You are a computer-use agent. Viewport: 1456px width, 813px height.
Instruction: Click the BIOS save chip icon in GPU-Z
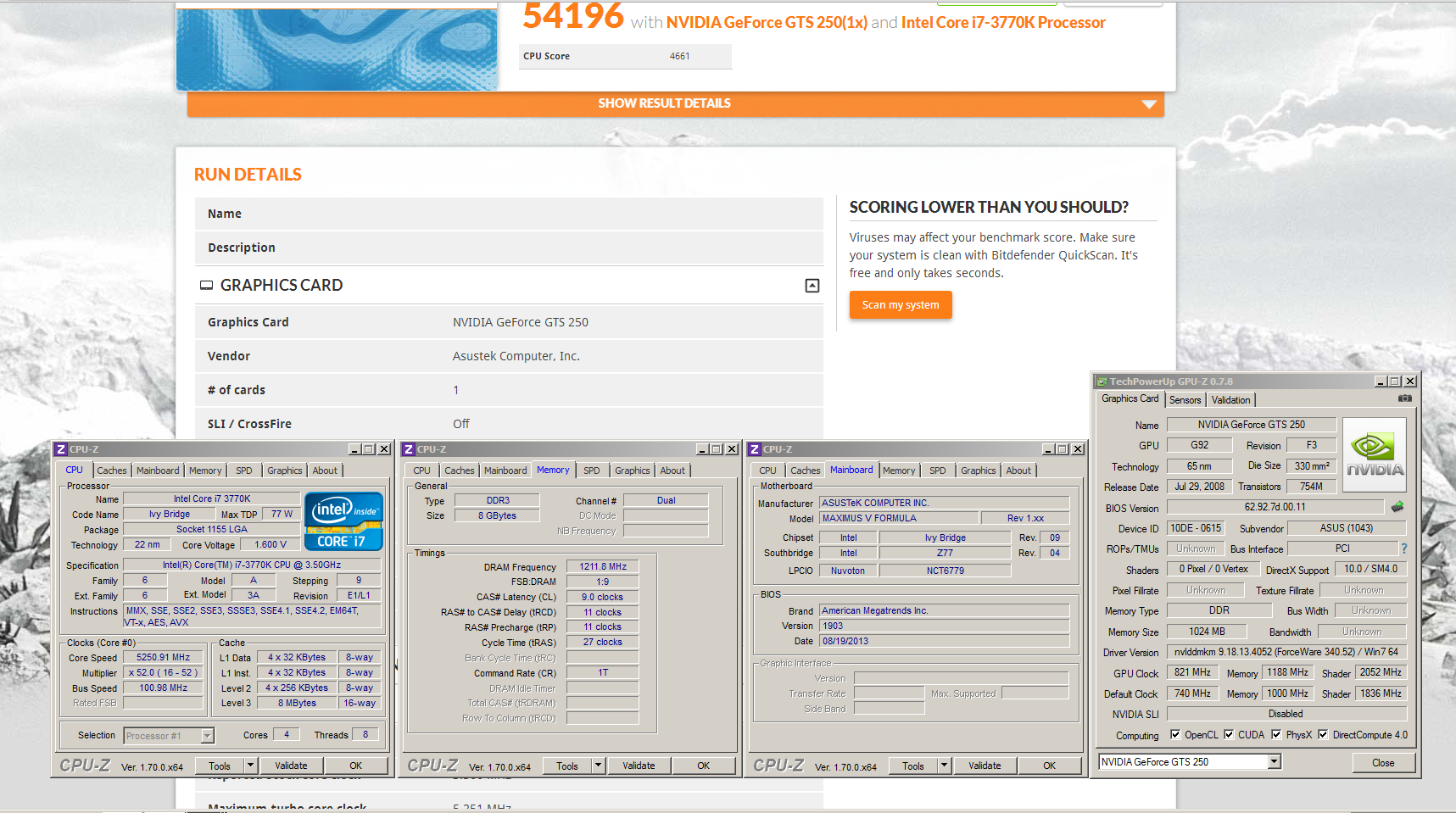[1397, 507]
